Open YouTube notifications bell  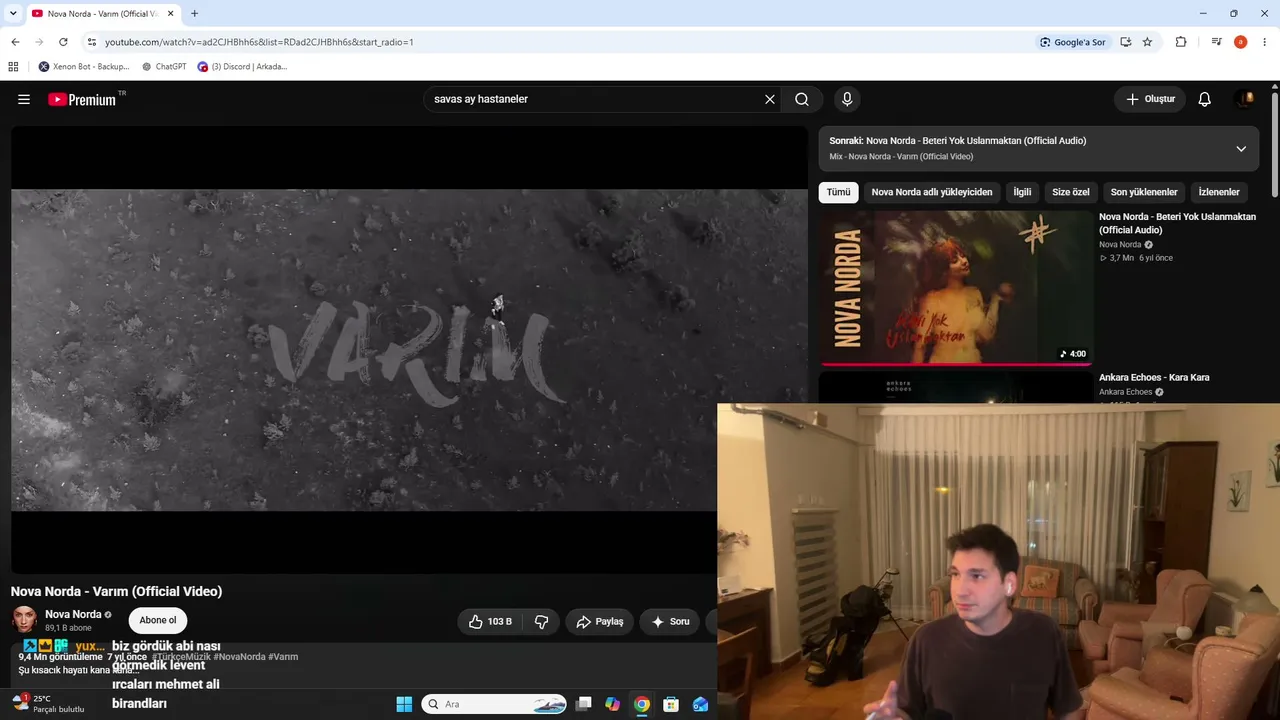pyautogui.click(x=1205, y=99)
